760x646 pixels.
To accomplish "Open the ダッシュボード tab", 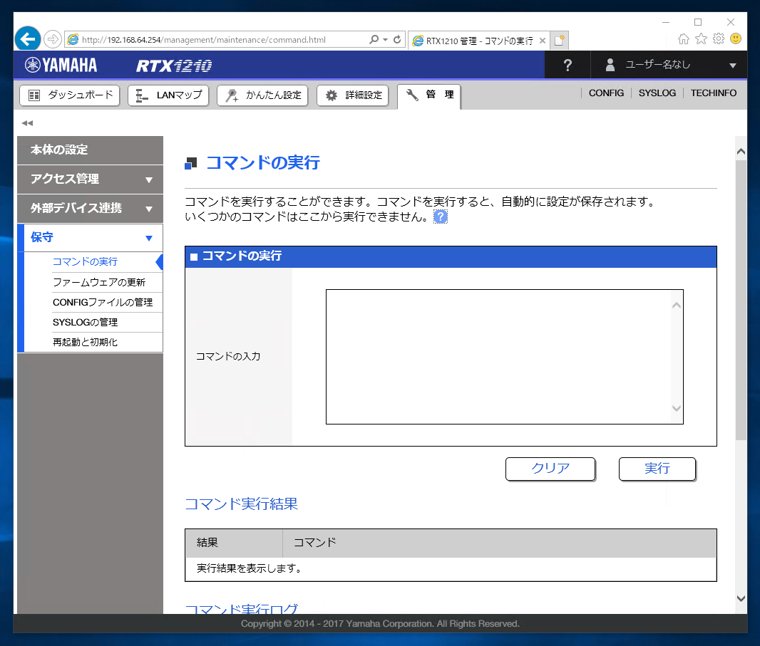I will 70,95.
